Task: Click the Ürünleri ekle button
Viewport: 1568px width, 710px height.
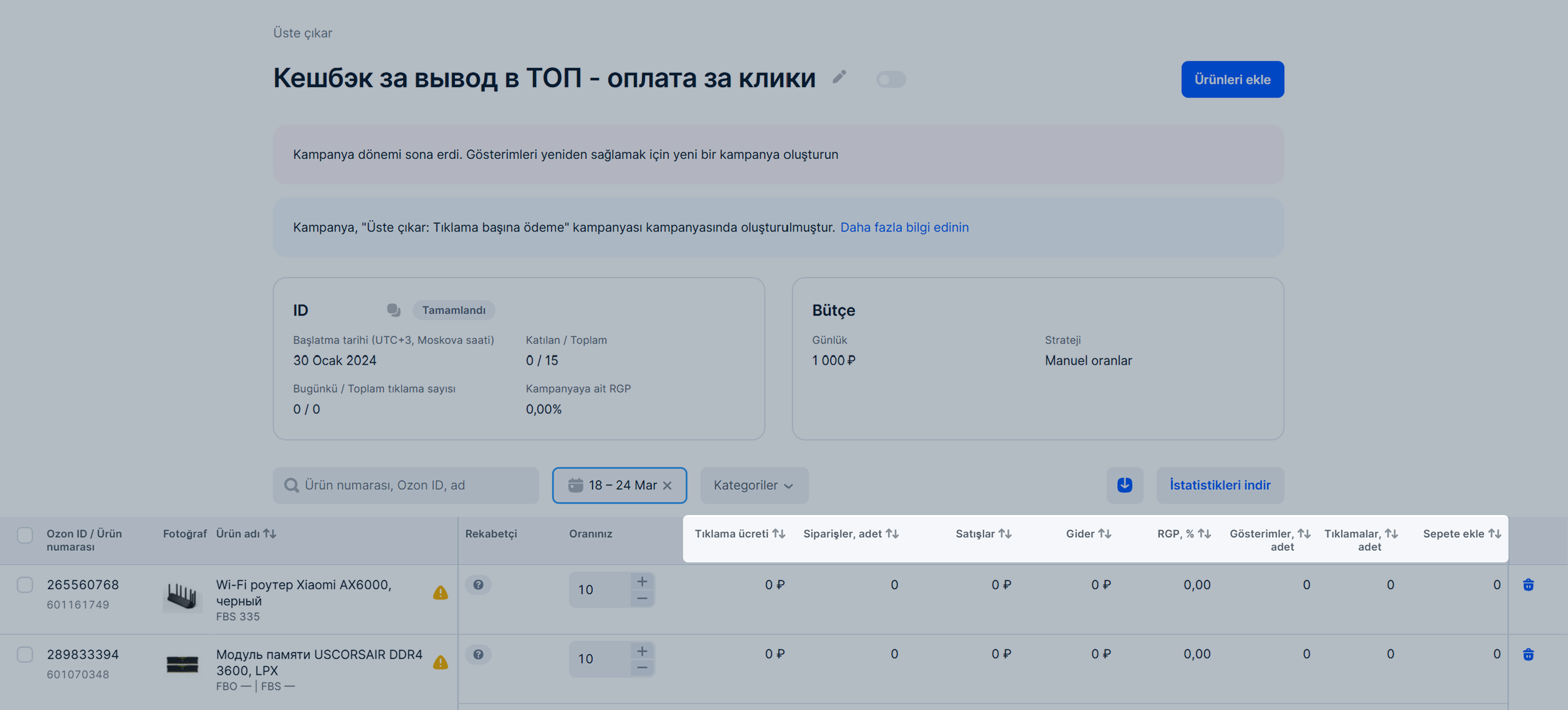Action: coord(1232,79)
